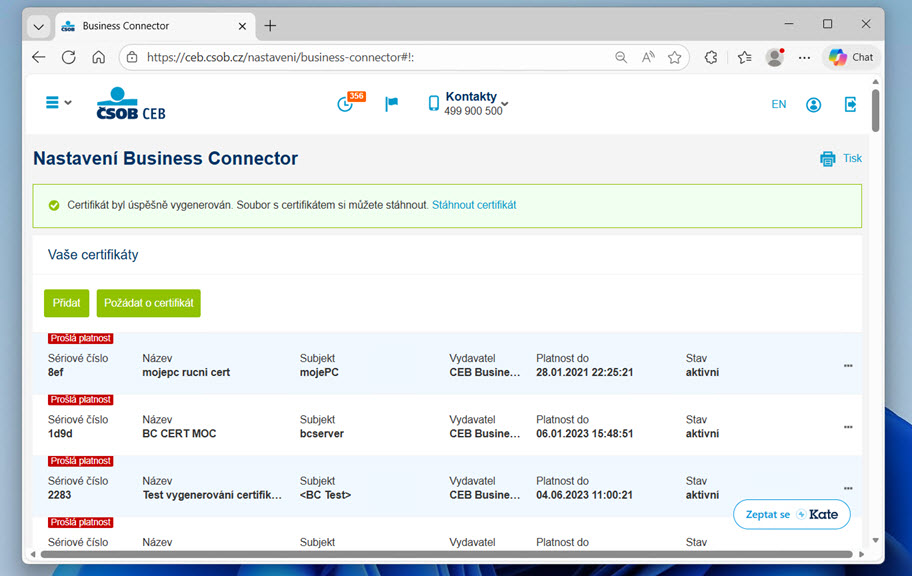The width and height of the screenshot is (912, 576).
Task: Download certificate via Stáhnout certifikát link
Action: click(x=474, y=205)
